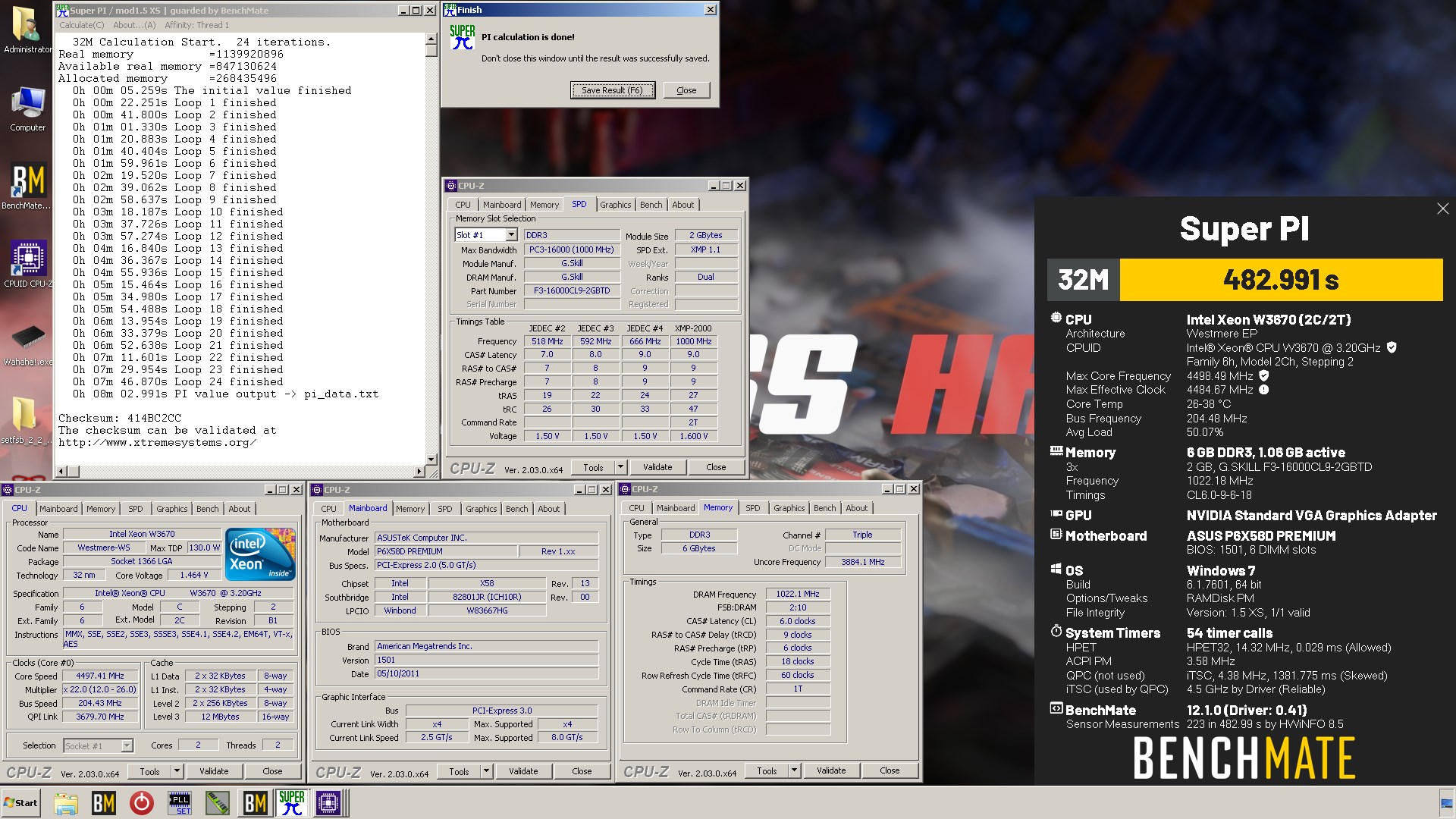Click the Windows Start button
Screen dimensions: 1456x819
coord(21,802)
